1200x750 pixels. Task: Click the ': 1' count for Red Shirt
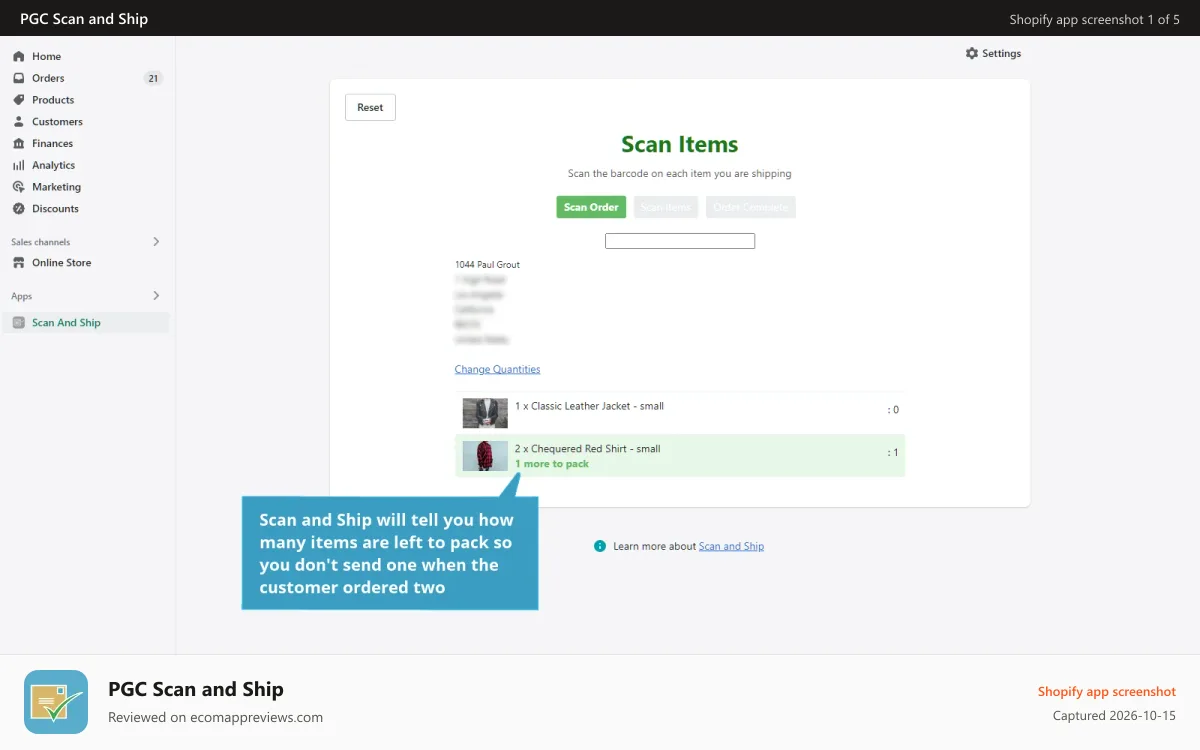point(893,453)
